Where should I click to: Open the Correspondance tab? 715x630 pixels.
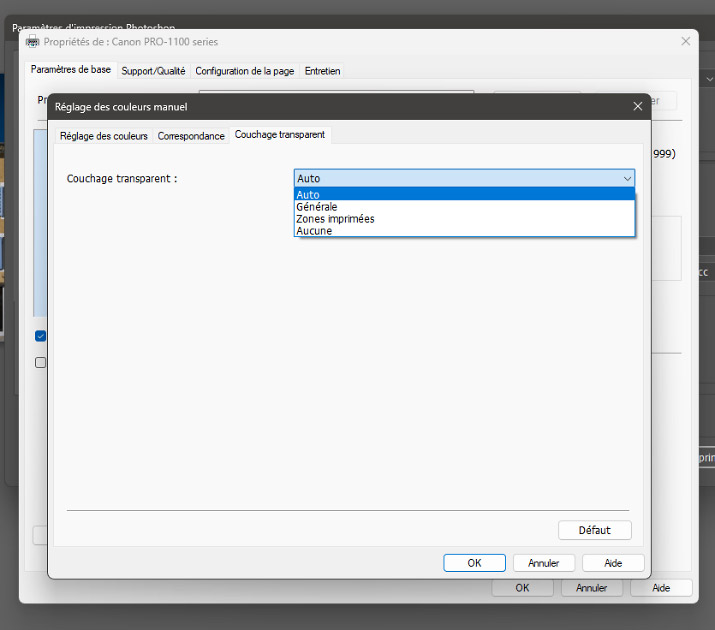191,136
